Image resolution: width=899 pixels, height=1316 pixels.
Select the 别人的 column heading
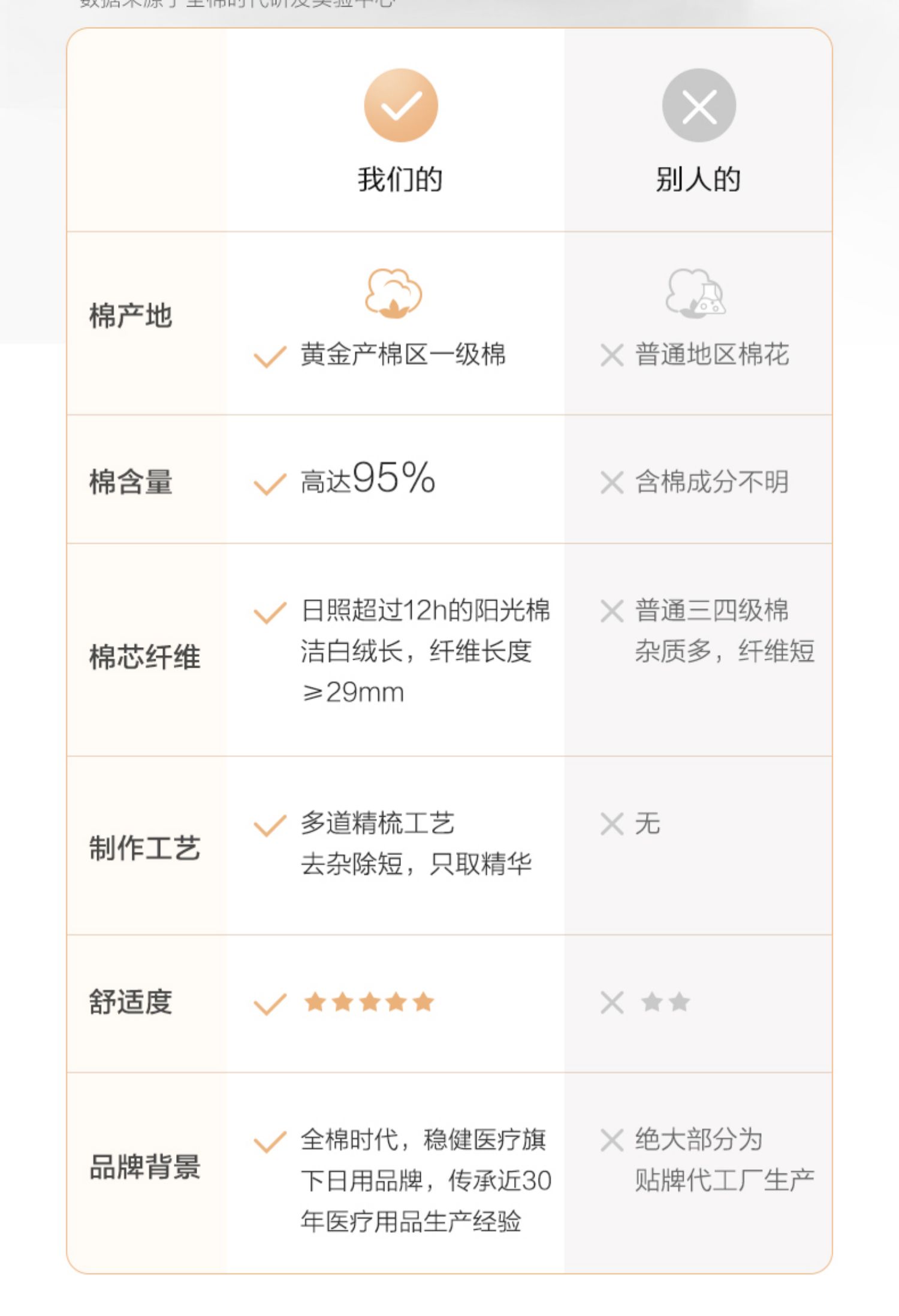coord(698,179)
